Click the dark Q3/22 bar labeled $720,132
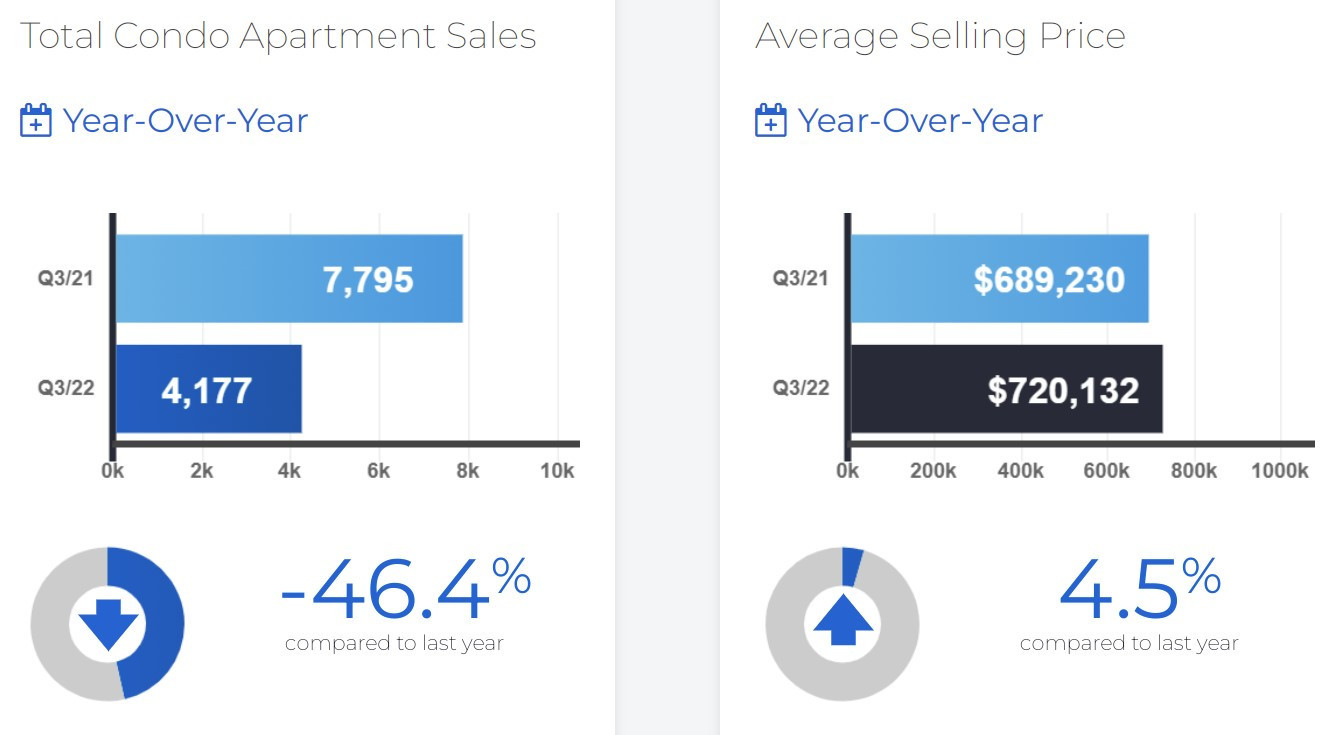Screen dimensions: 1344x735 pyautogui.click(x=1006, y=389)
